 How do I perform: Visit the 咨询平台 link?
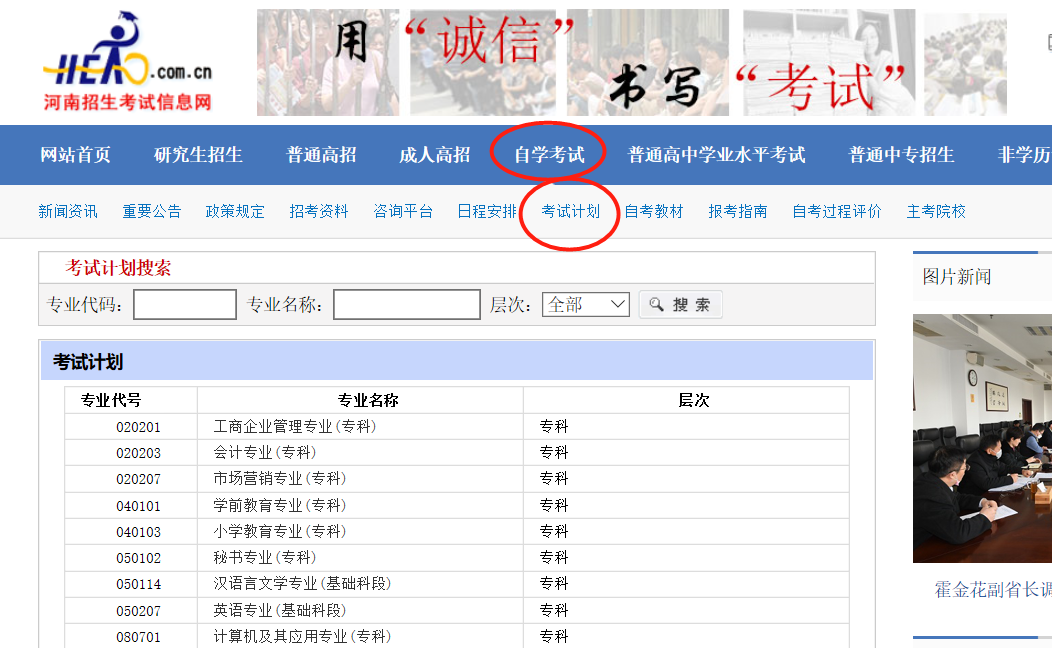click(403, 211)
